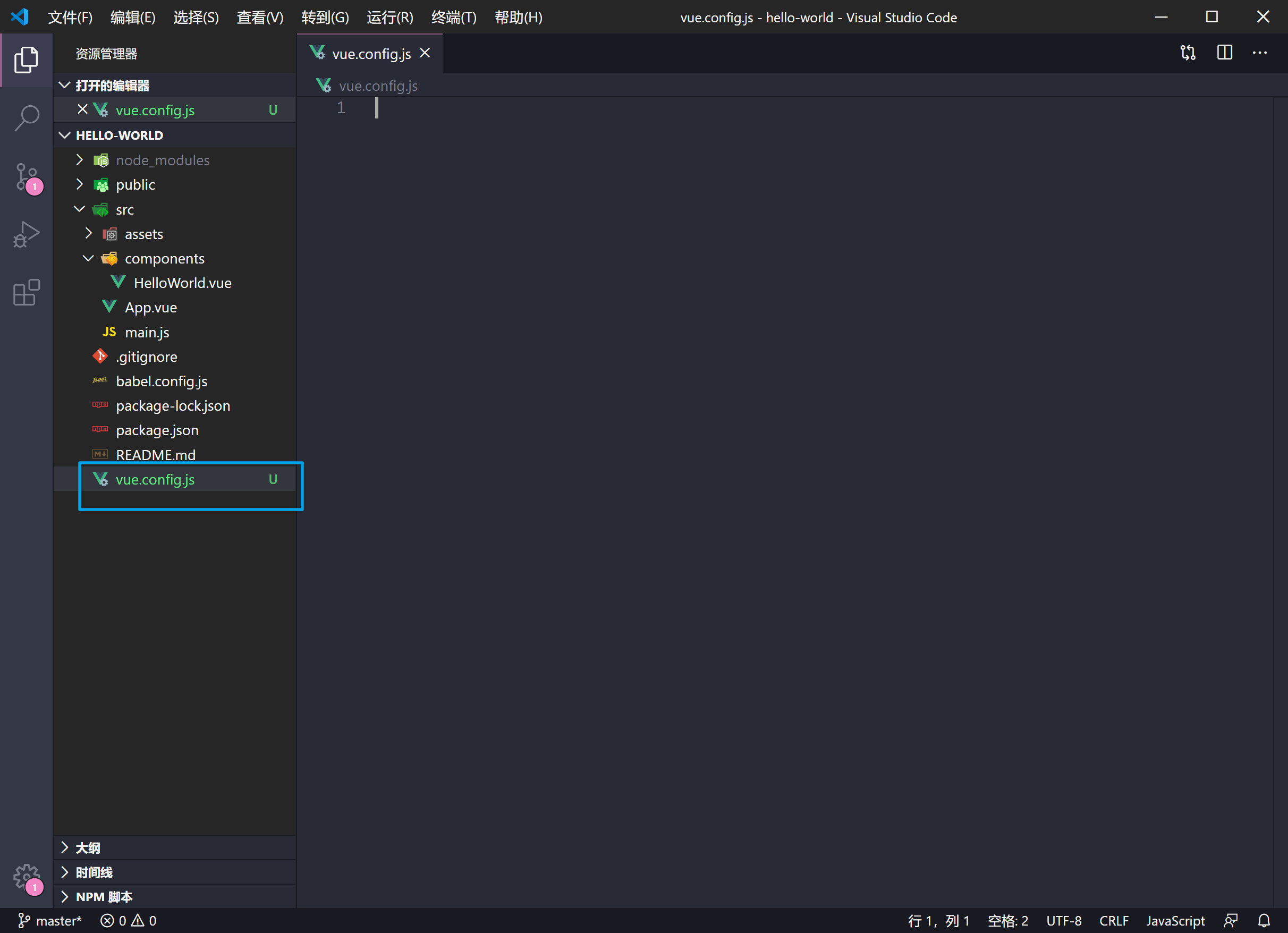Open the Manage gear menu
The width and height of the screenshot is (1288, 933).
(27, 879)
